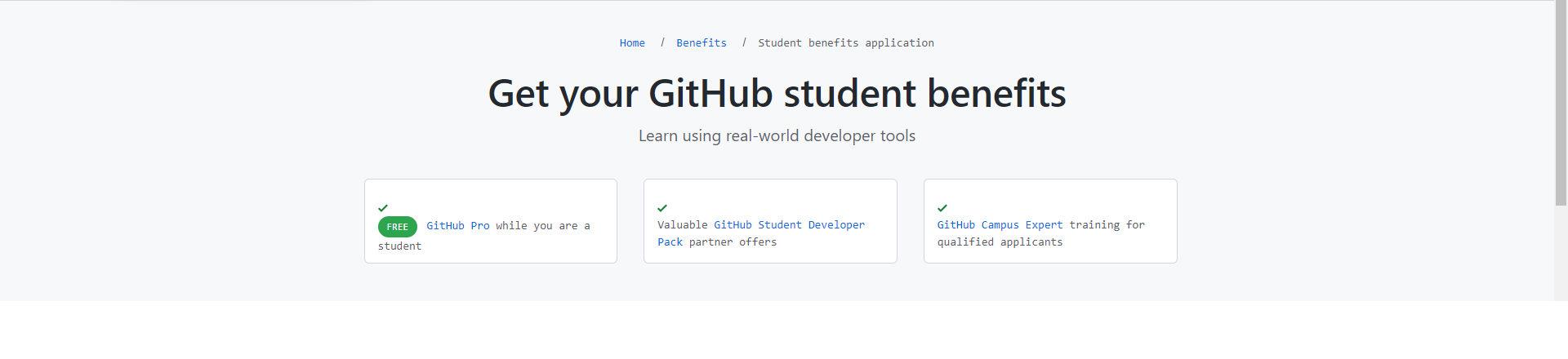The height and width of the screenshot is (359, 1568).
Task: Click the blank white area below the banner
Action: click(x=776, y=330)
